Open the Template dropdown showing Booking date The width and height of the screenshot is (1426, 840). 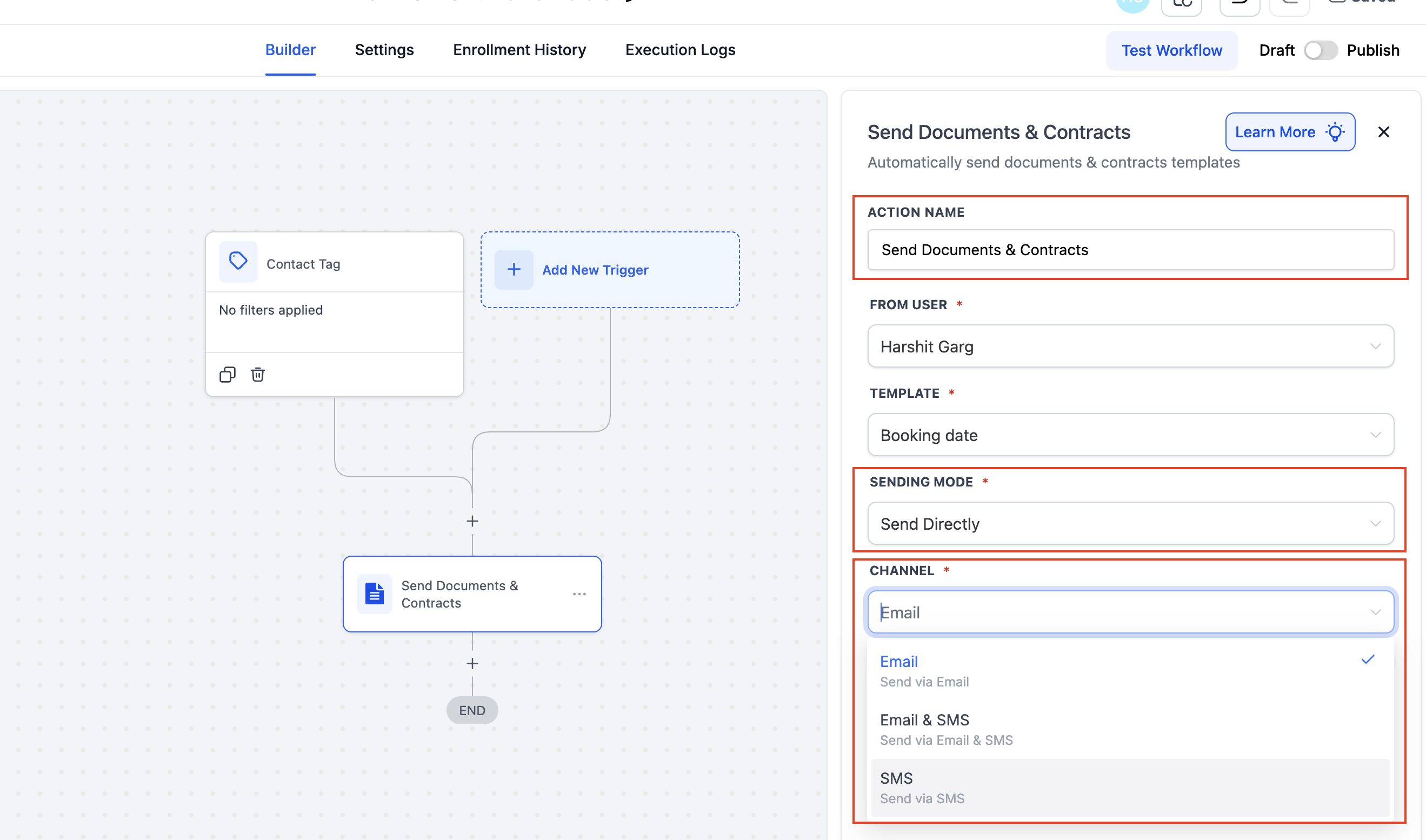(x=1130, y=435)
